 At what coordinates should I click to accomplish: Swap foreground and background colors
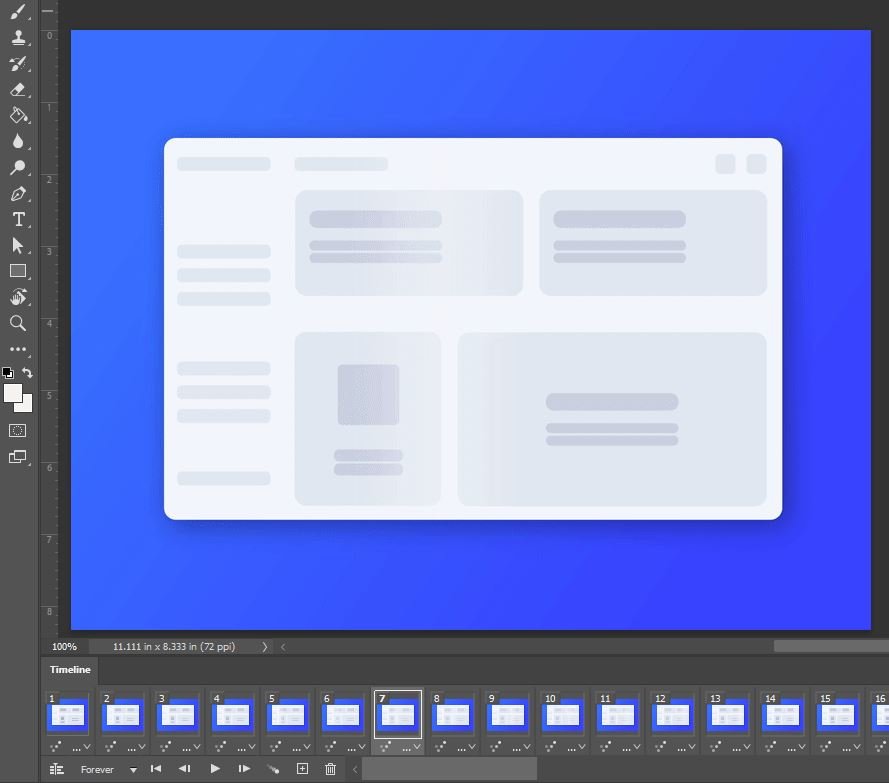pos(27,373)
